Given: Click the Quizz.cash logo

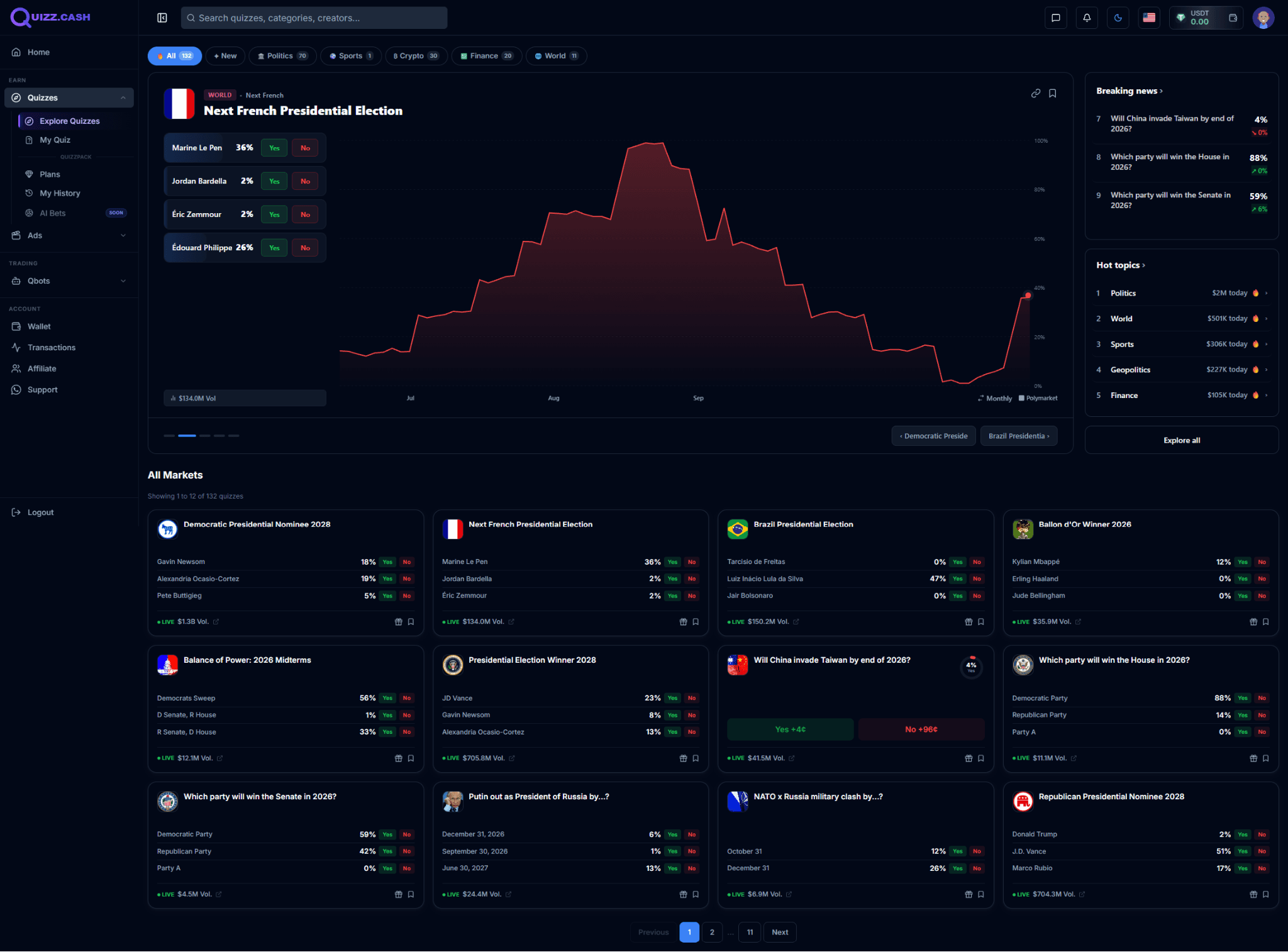Looking at the screenshot, I should pyautogui.click(x=50, y=17).
